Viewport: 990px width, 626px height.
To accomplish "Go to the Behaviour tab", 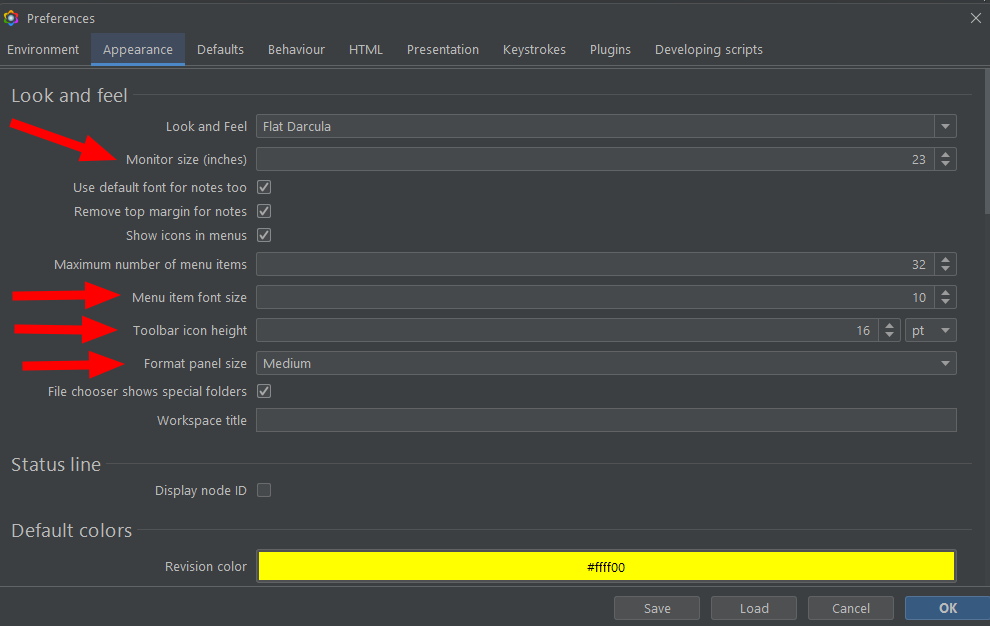I will 296,49.
